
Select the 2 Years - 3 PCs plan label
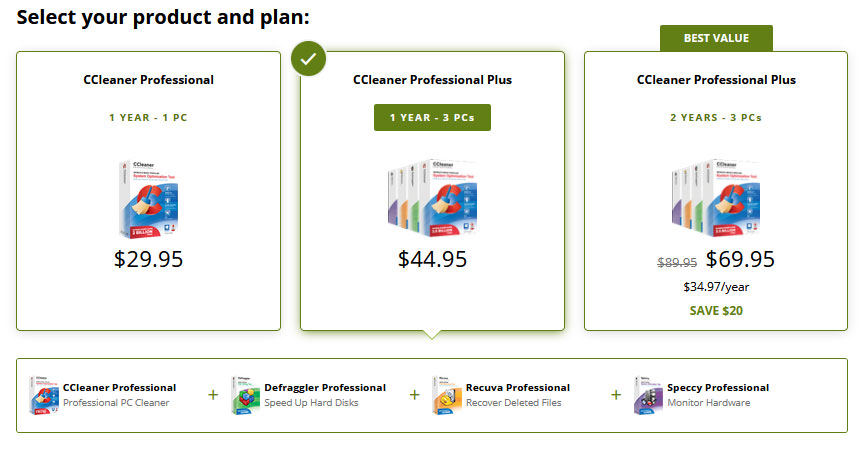tap(716, 117)
